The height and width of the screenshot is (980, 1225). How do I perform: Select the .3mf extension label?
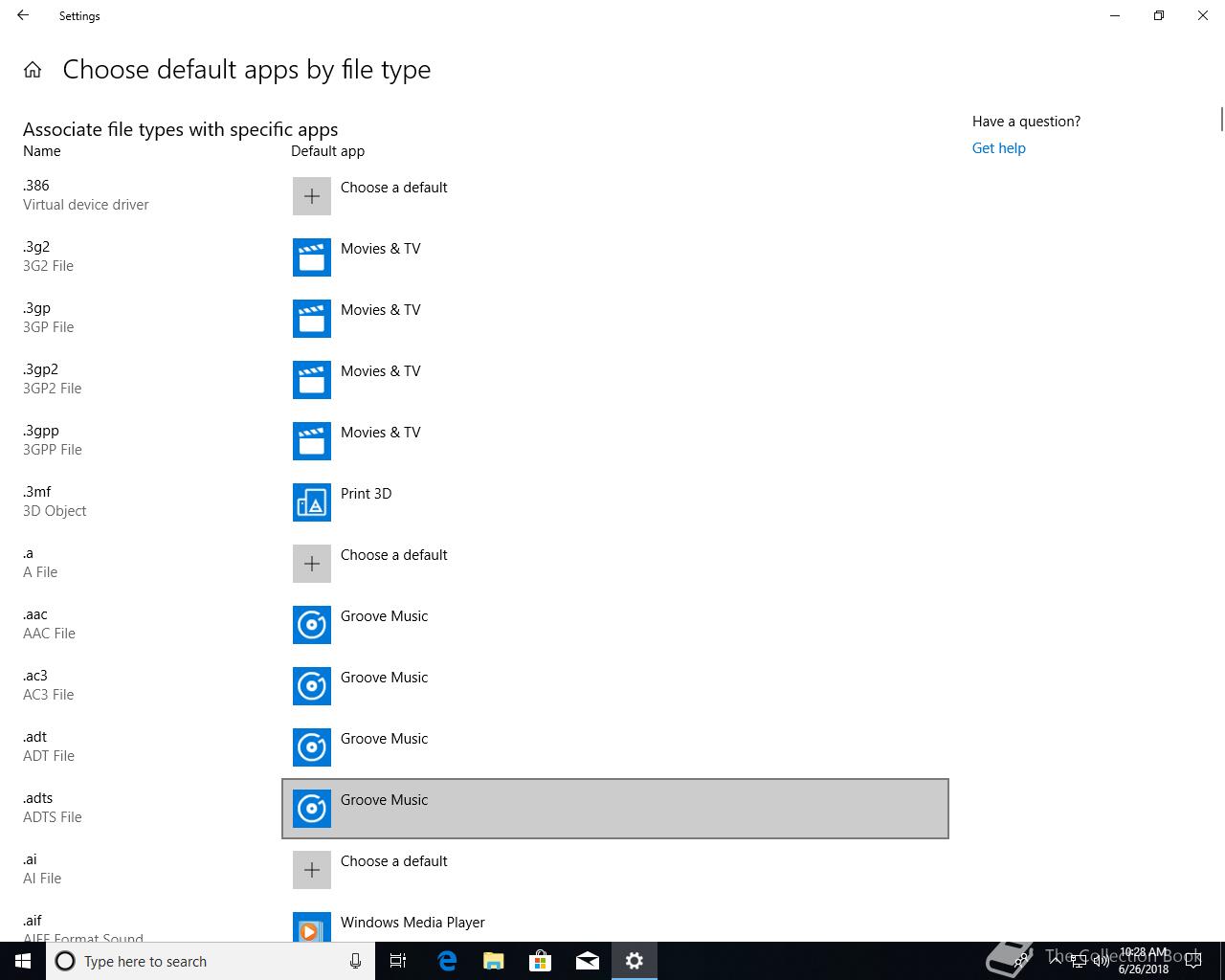(37, 492)
